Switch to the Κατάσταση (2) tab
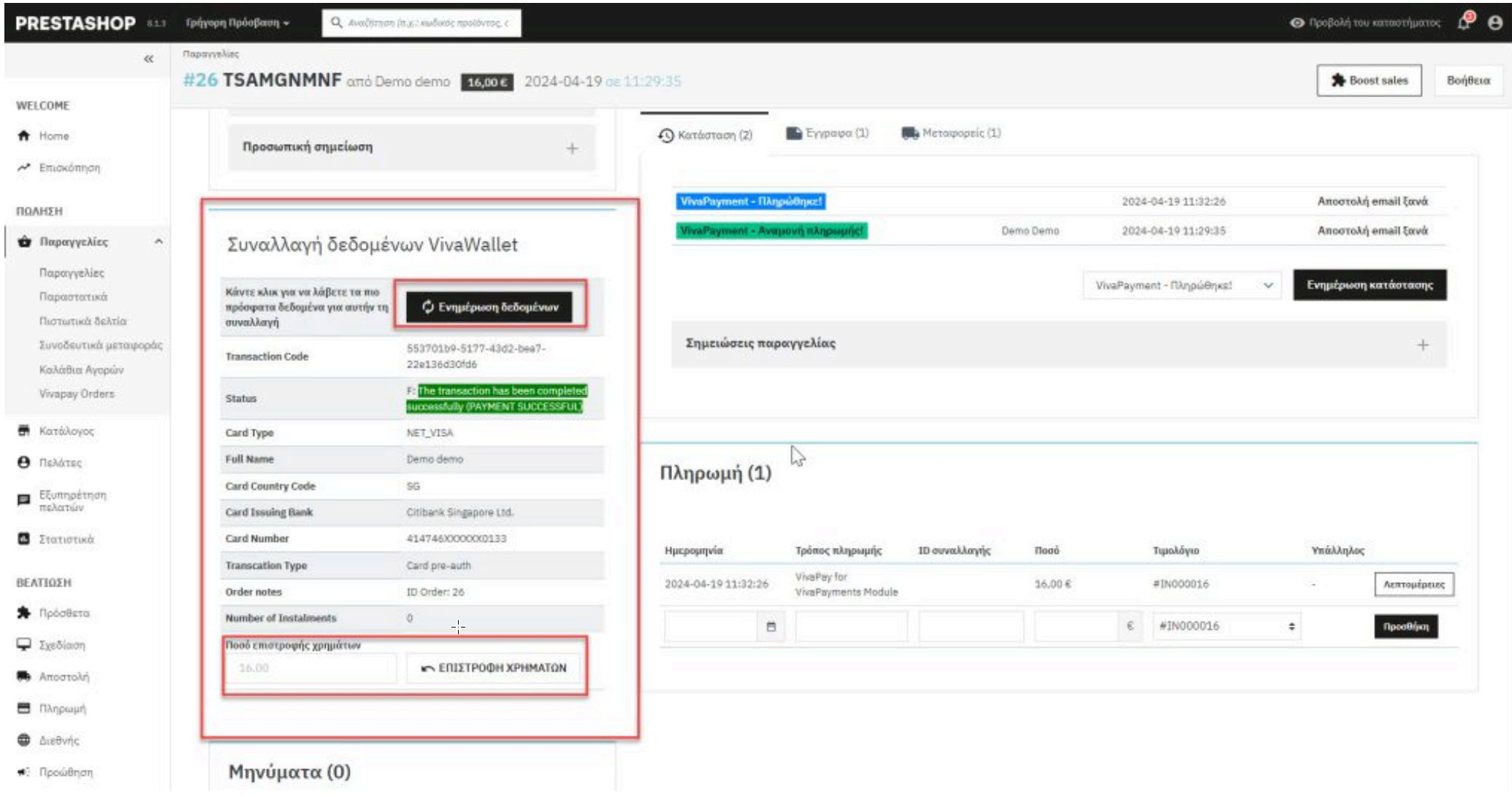Viewport: 1512px width, 797px height. pos(705,135)
